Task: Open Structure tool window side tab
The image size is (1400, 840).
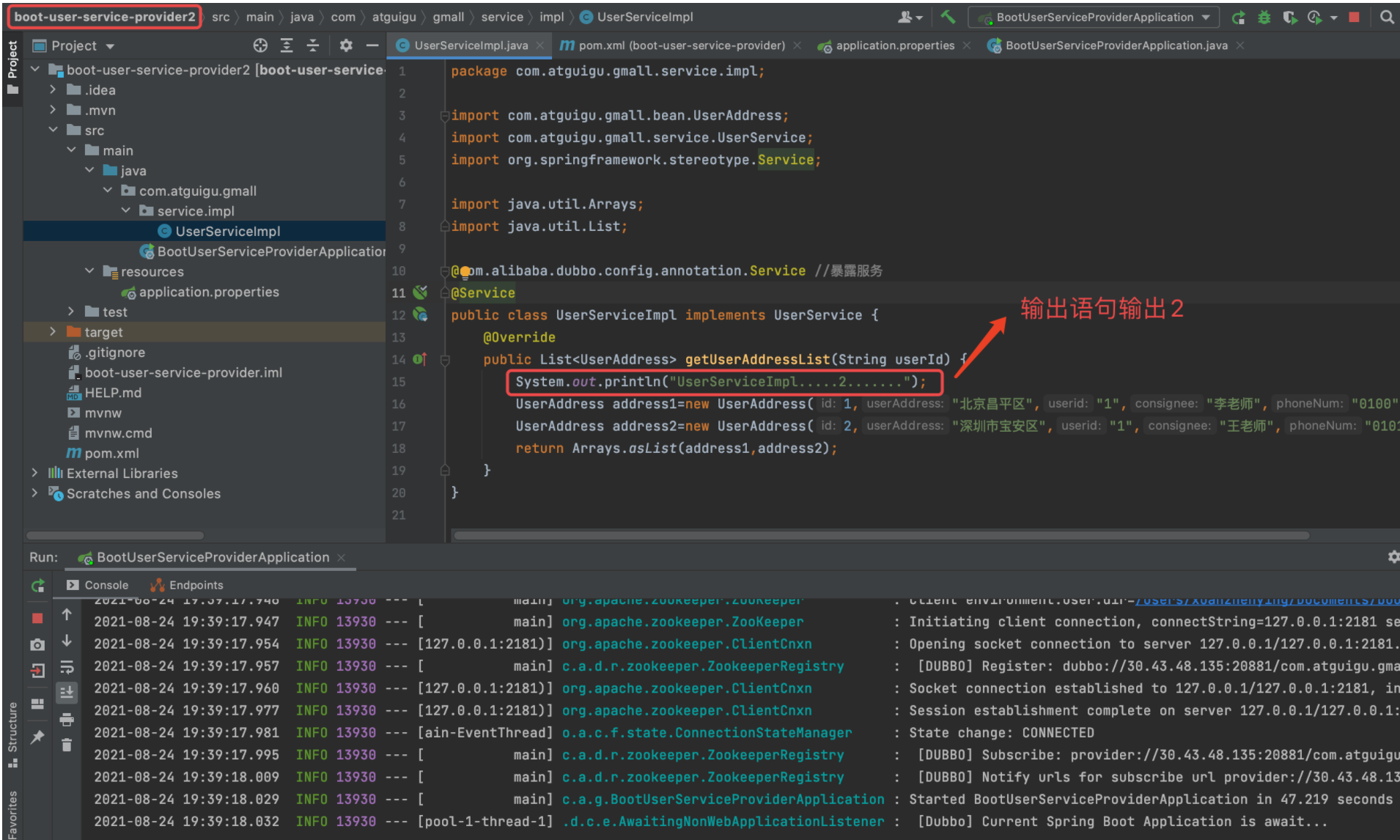Action: point(12,735)
